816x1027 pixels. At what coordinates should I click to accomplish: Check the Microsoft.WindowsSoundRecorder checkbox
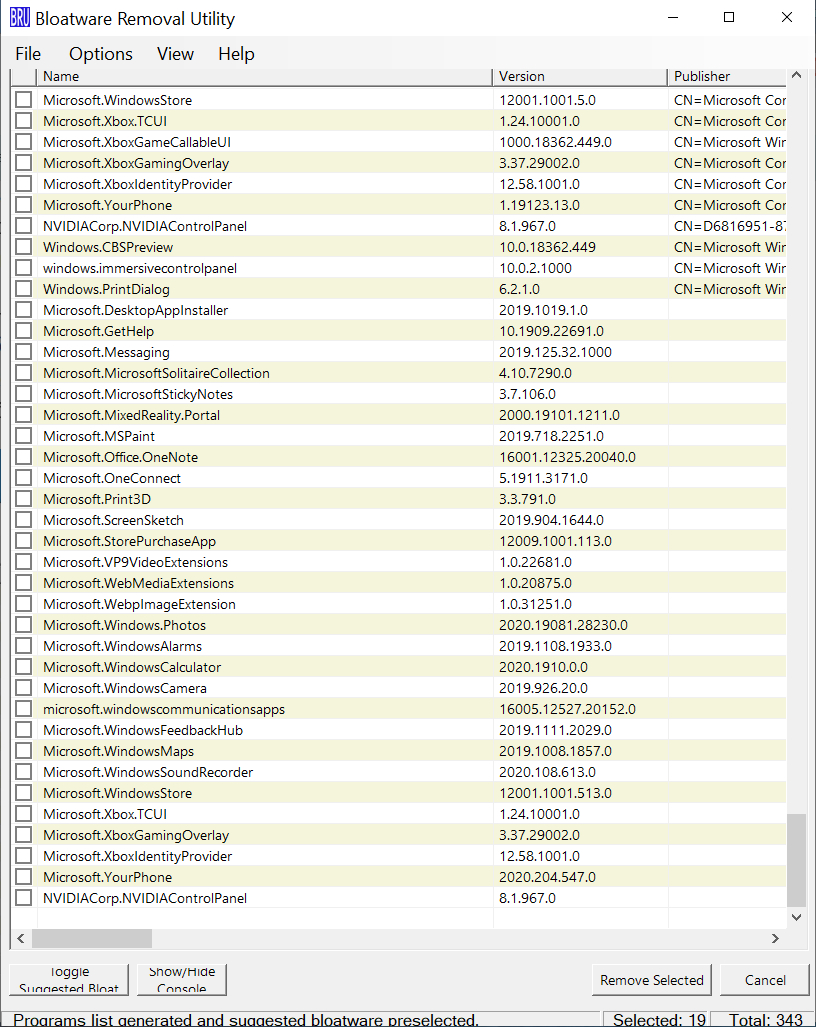click(x=24, y=771)
